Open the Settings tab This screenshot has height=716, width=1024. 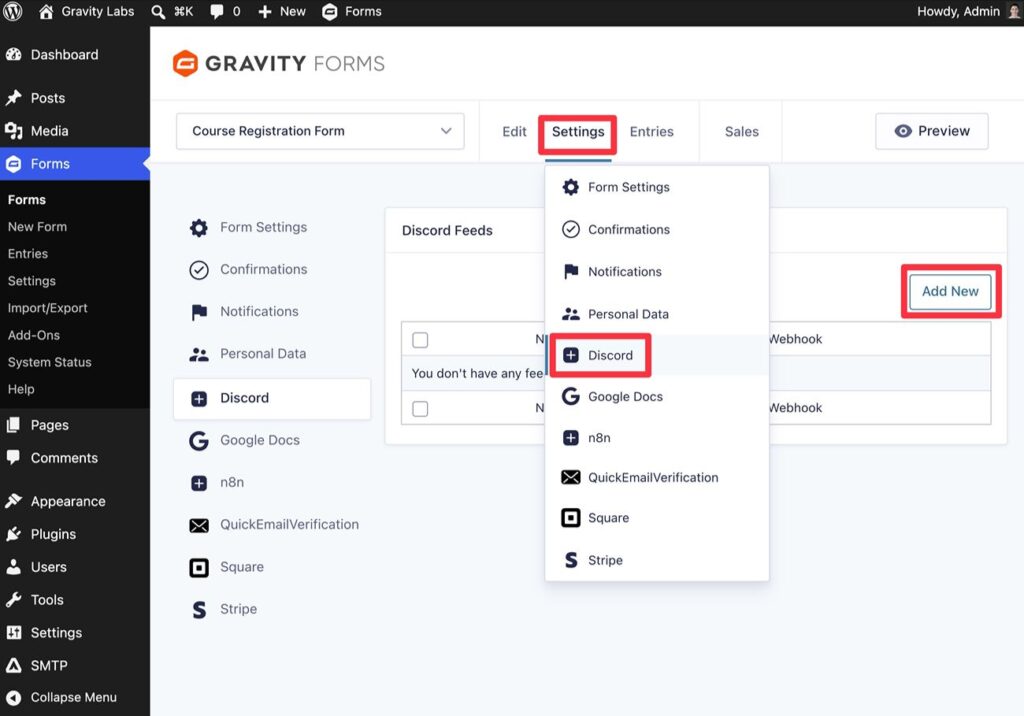click(578, 132)
